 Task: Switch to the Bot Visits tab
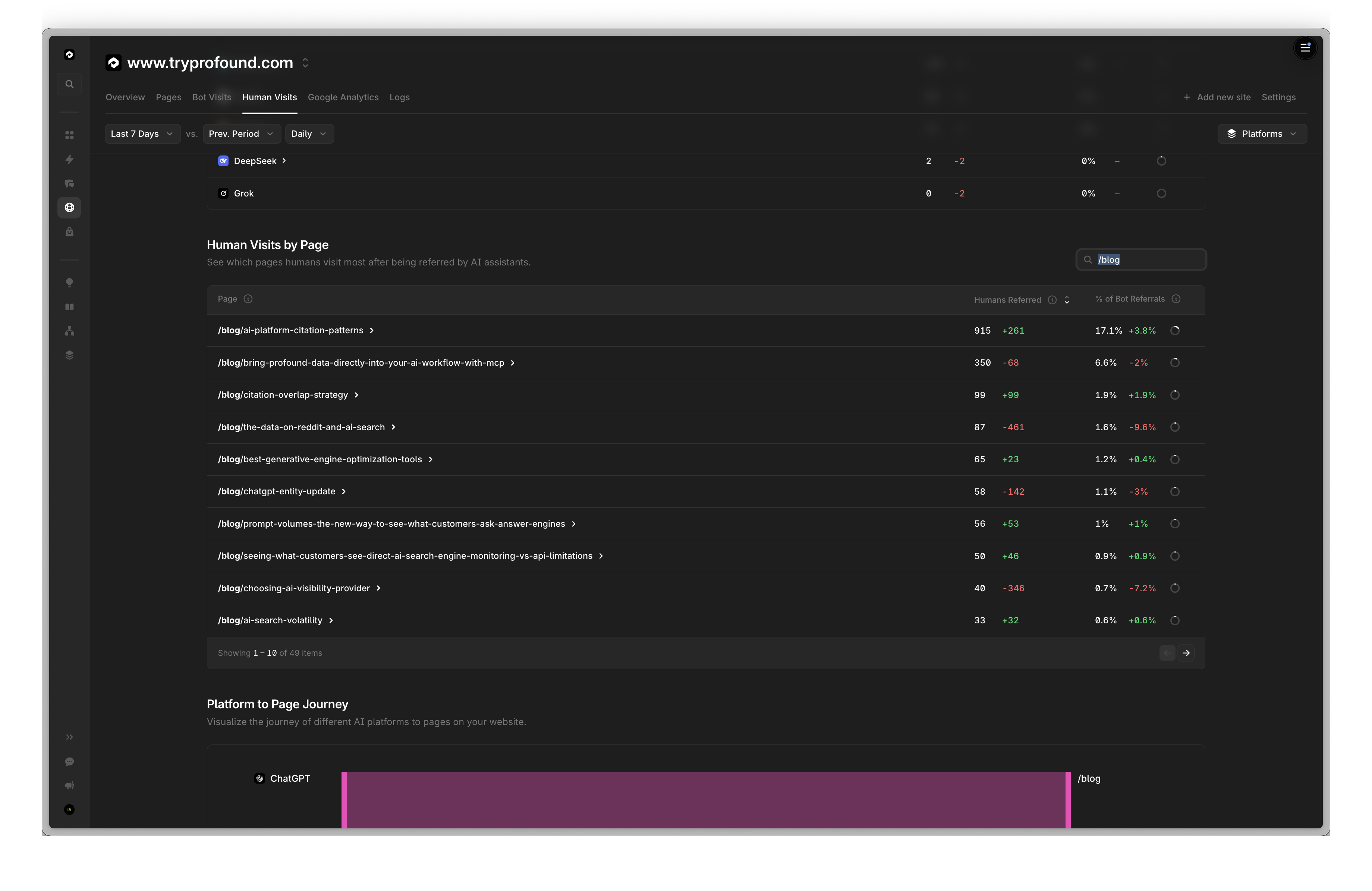point(211,97)
